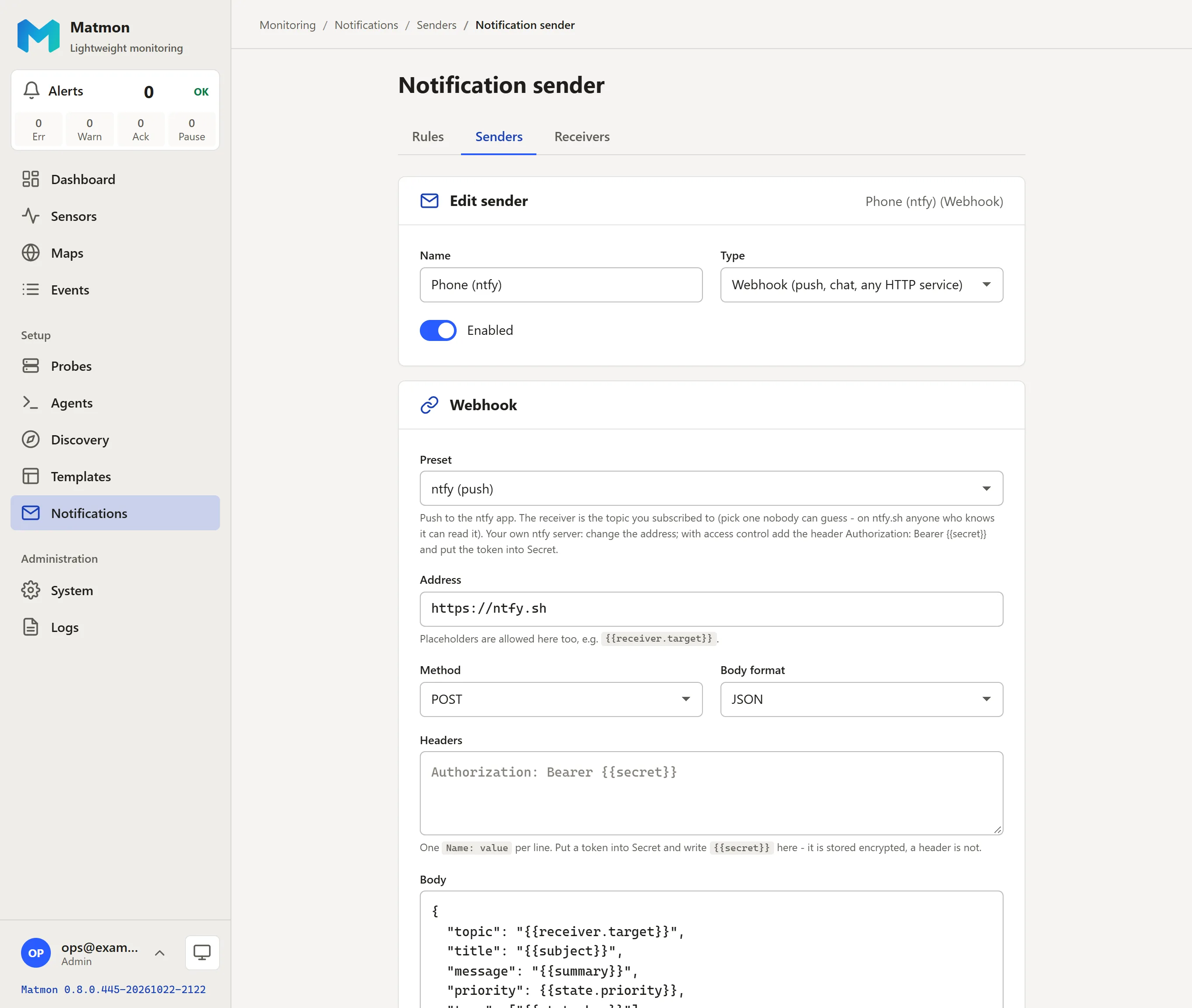
Task: Click the monitor display mode icon
Action: (x=202, y=953)
